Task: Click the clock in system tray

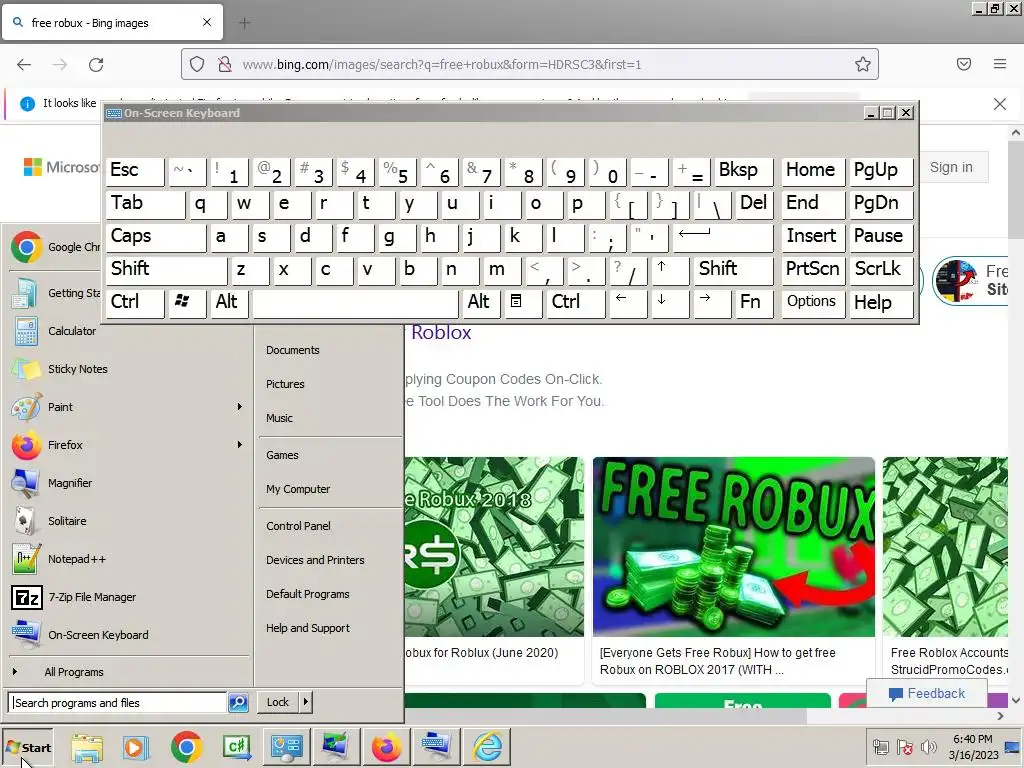Action: pos(973,747)
